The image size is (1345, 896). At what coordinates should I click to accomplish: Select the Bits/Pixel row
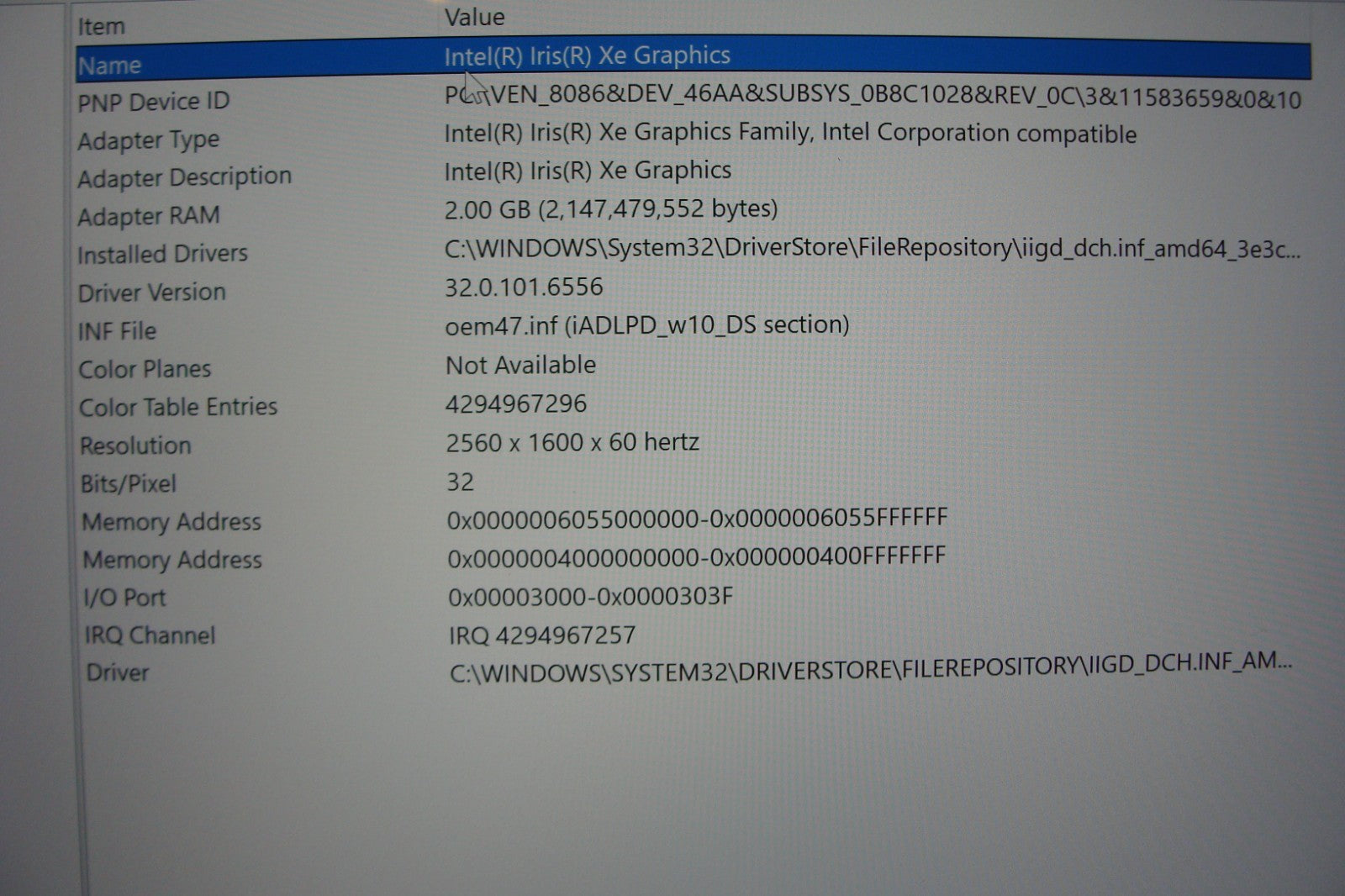(128, 483)
